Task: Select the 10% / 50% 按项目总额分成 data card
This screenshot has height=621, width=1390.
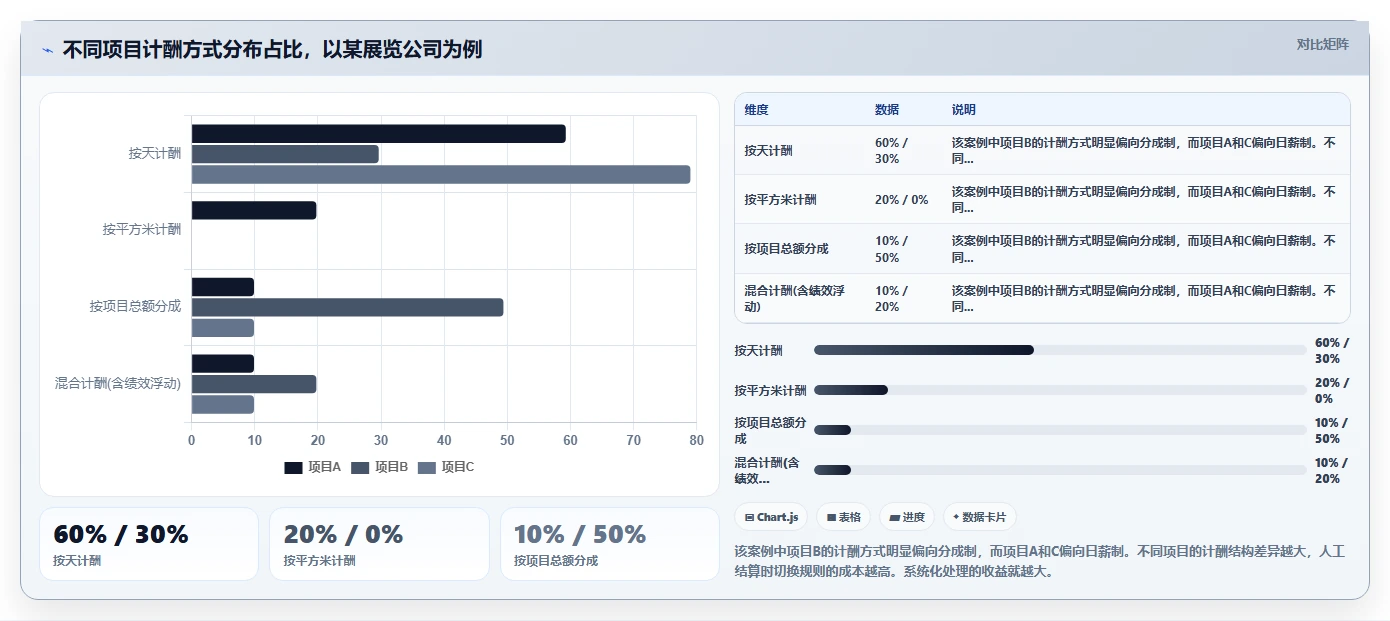Action: coord(610,544)
